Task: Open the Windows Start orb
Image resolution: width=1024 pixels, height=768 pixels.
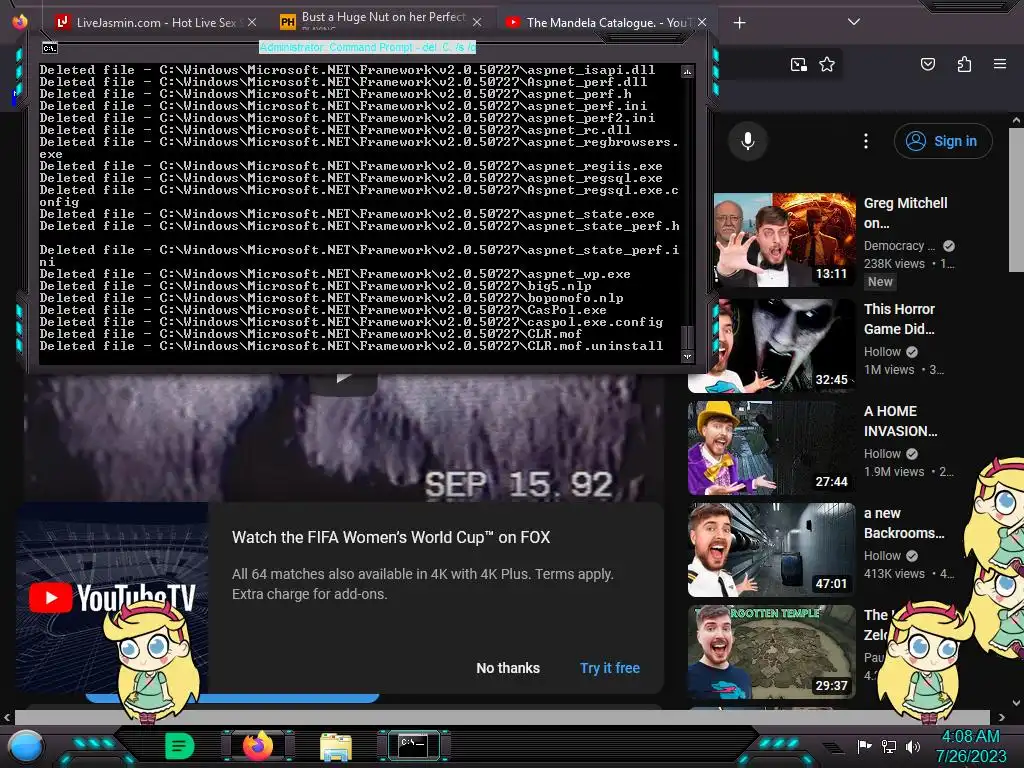Action: pyautogui.click(x=26, y=746)
